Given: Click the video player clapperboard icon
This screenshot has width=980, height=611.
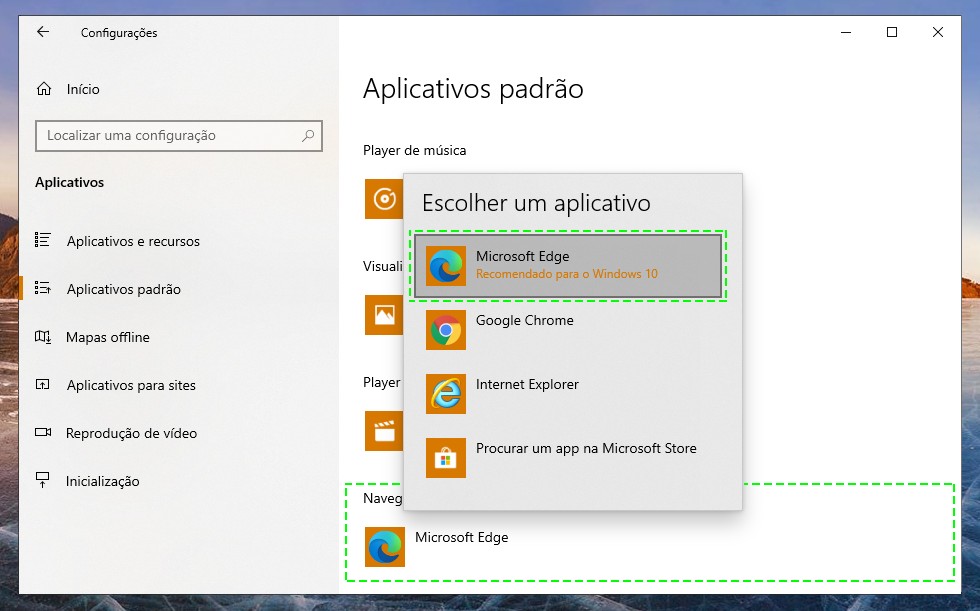Looking at the screenshot, I should [x=384, y=431].
